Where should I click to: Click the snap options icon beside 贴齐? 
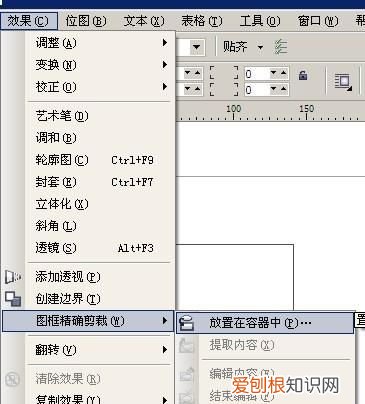coord(281,47)
